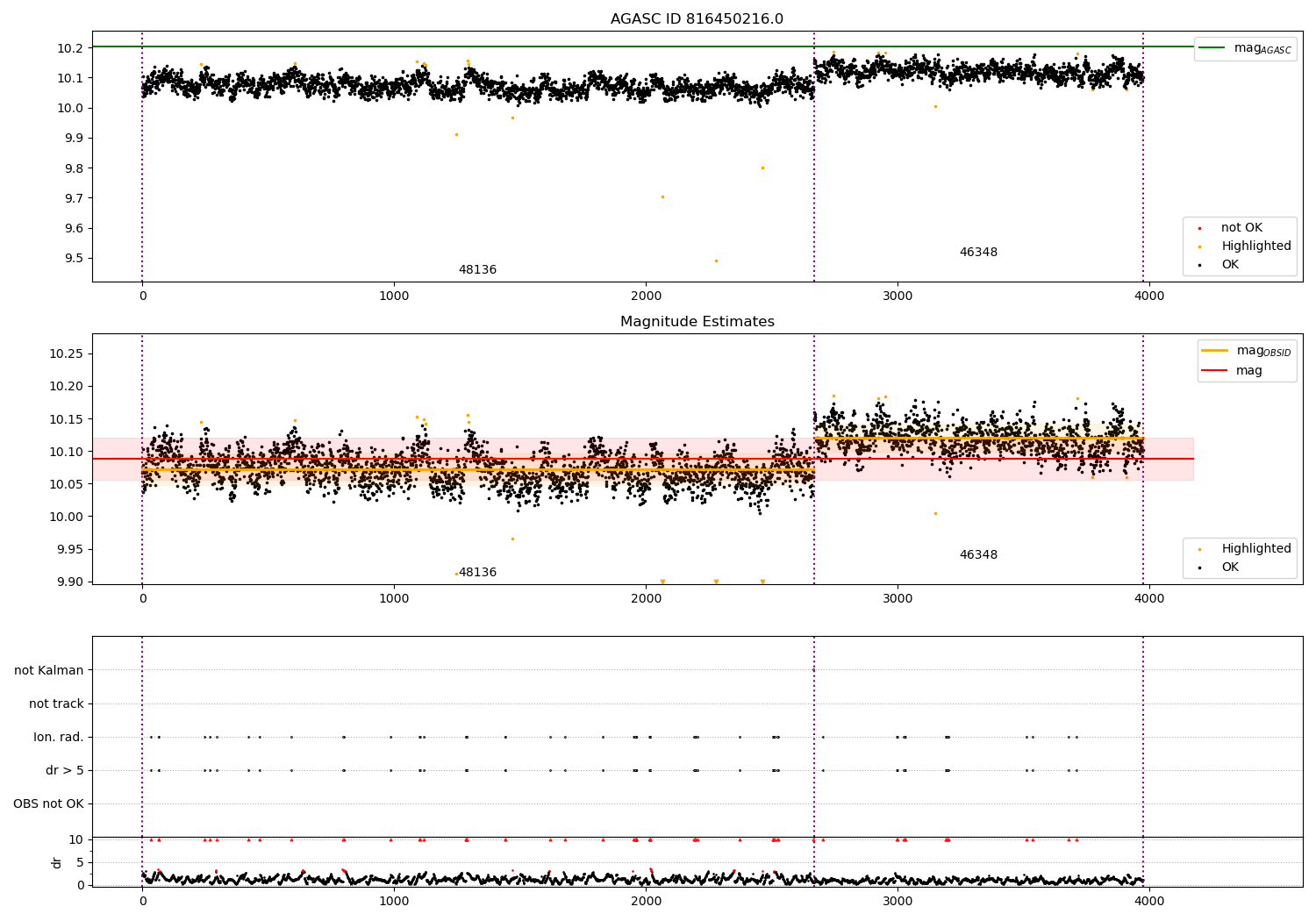Click the '46348' annotation in the top panel
This screenshot has height=921, width=1316.
978,252
